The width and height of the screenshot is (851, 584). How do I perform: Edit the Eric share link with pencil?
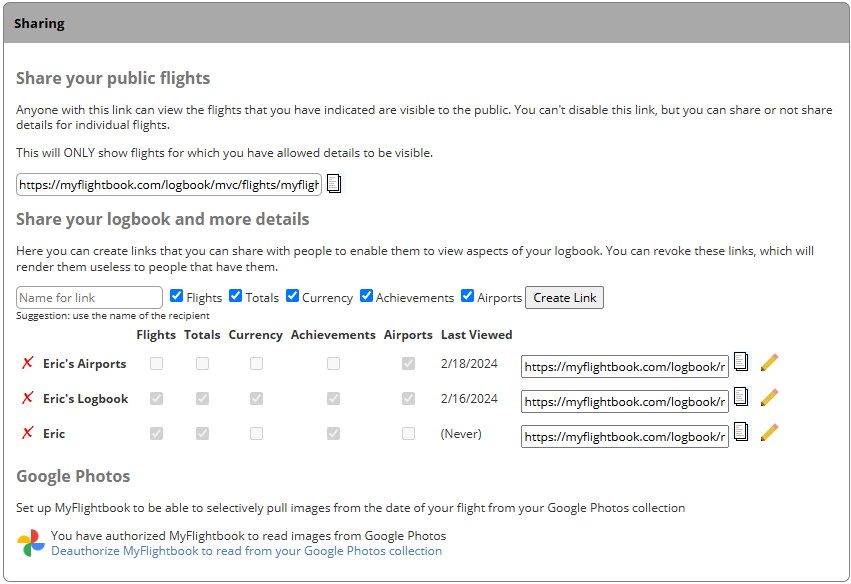coord(769,432)
